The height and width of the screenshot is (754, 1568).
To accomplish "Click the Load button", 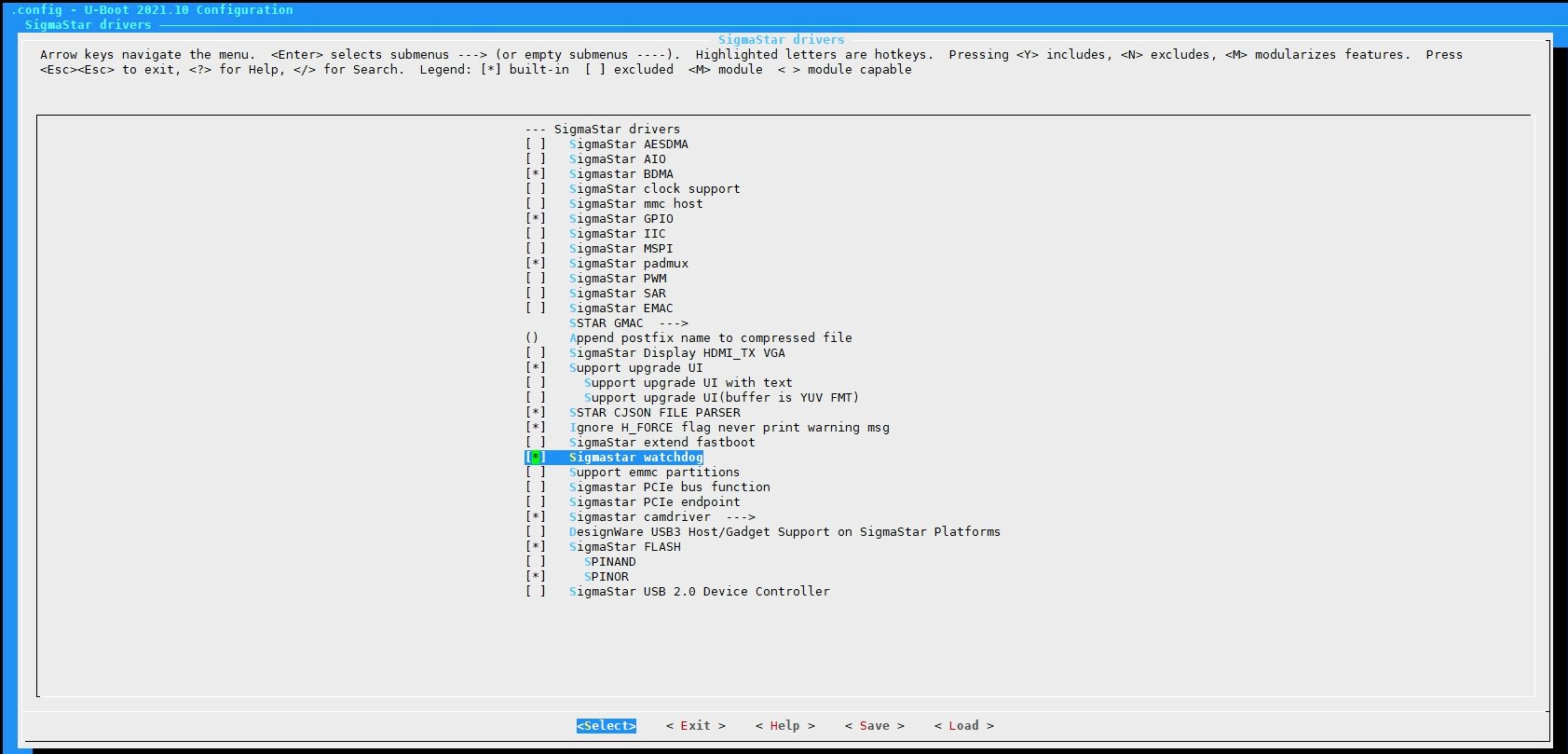I will pos(964,726).
